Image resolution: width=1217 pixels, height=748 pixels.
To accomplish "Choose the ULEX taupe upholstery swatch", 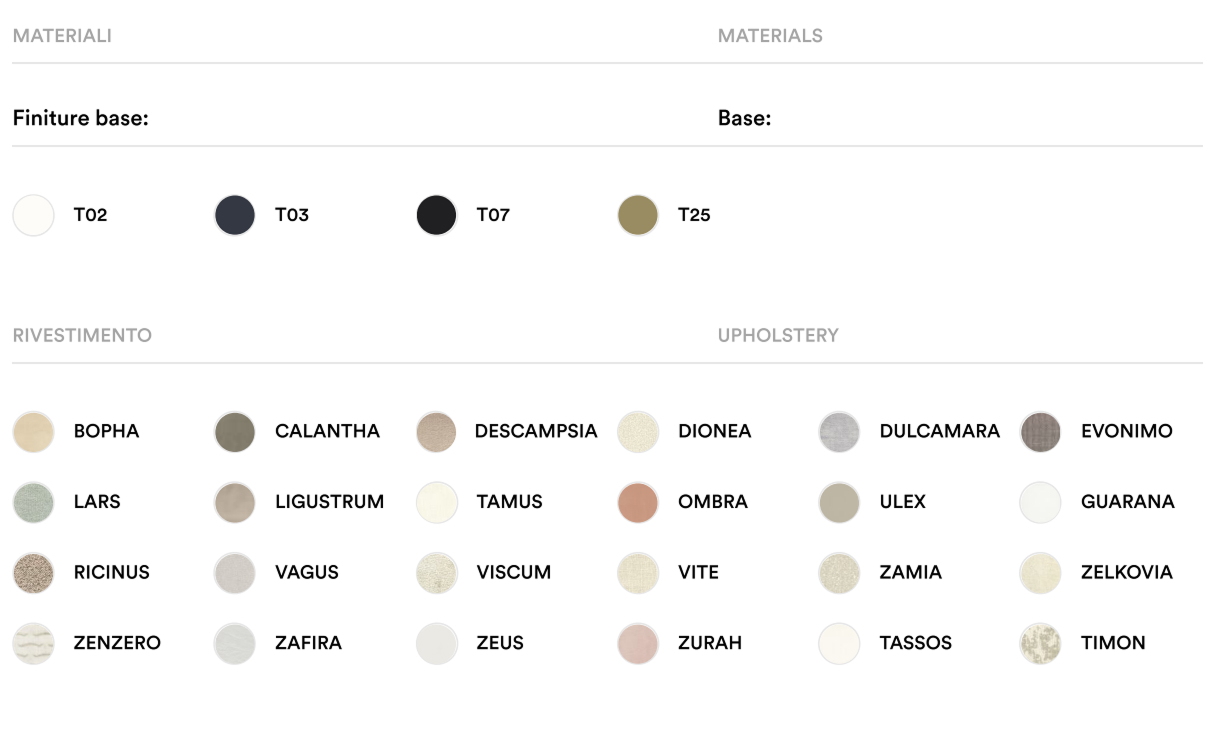I will [x=839, y=502].
